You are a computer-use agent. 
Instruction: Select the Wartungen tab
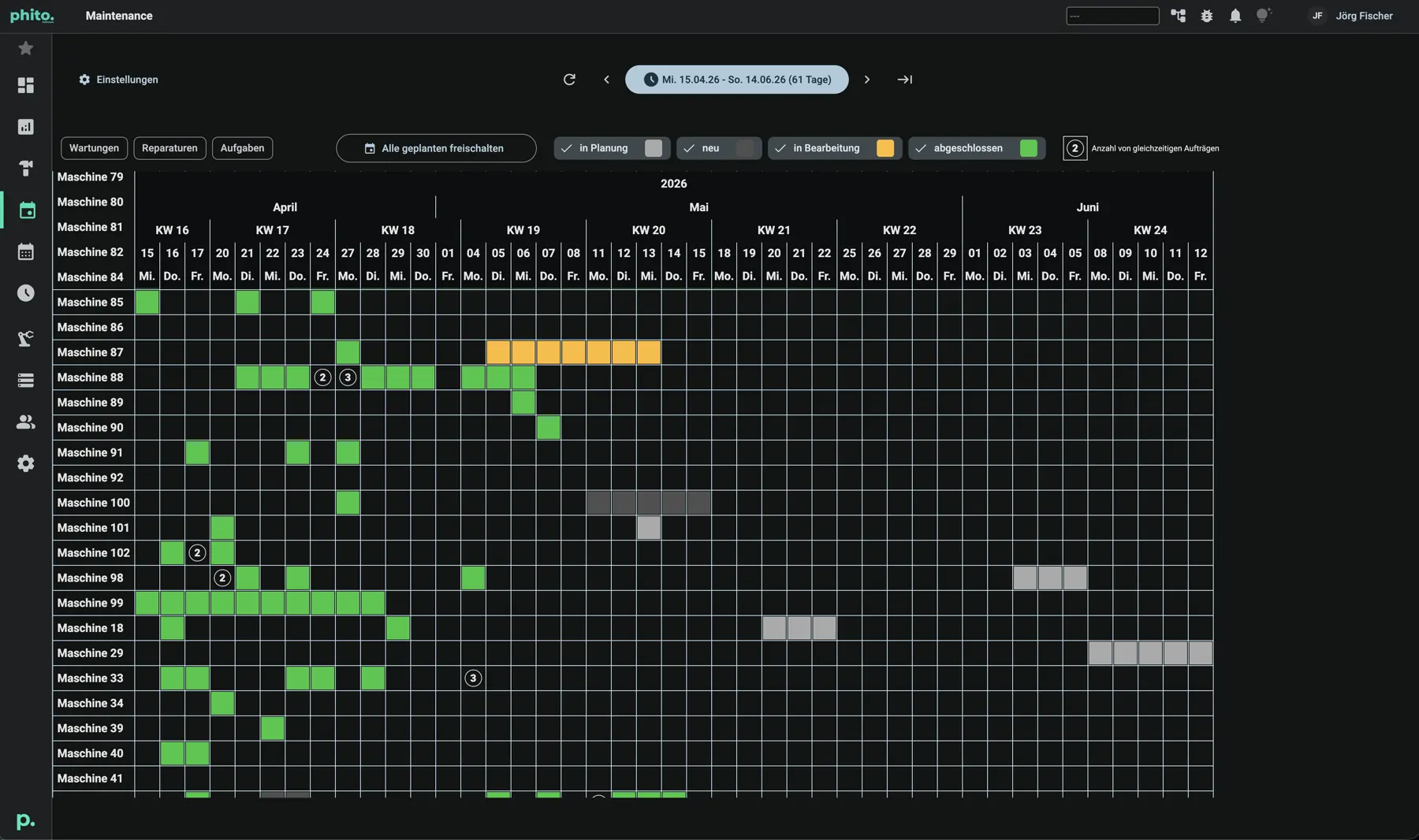(94, 148)
